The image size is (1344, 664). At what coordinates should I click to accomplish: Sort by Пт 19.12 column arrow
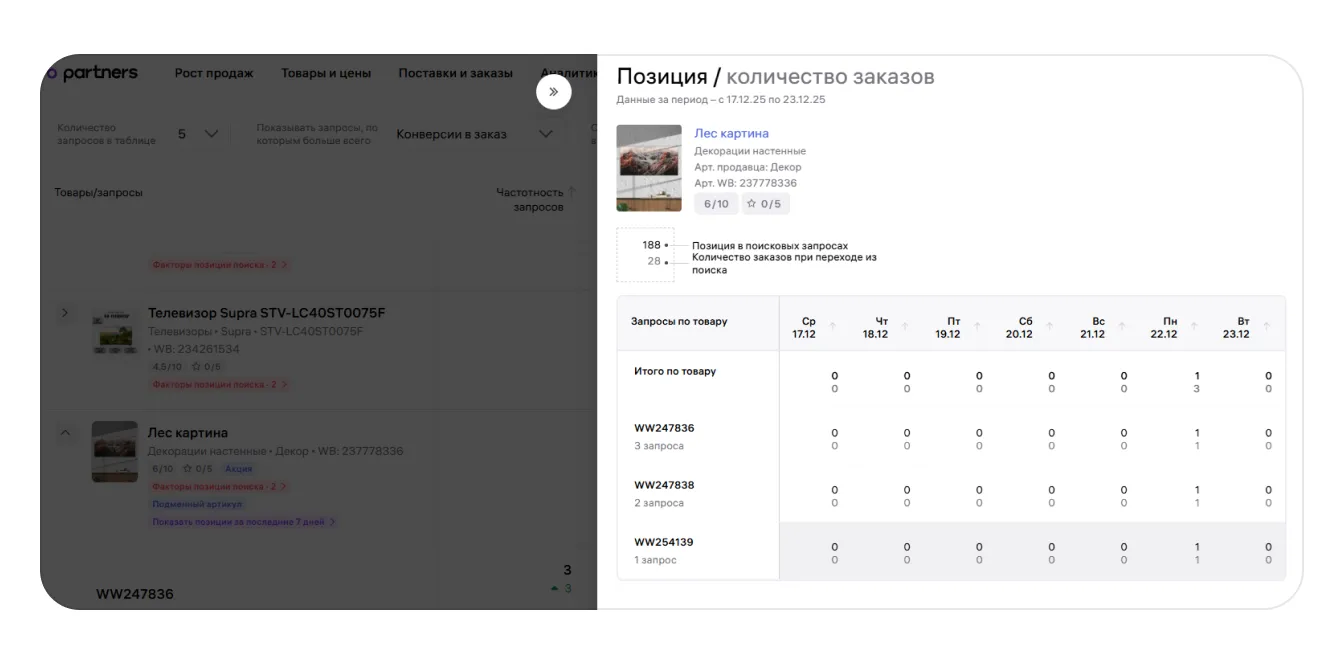tap(977, 326)
